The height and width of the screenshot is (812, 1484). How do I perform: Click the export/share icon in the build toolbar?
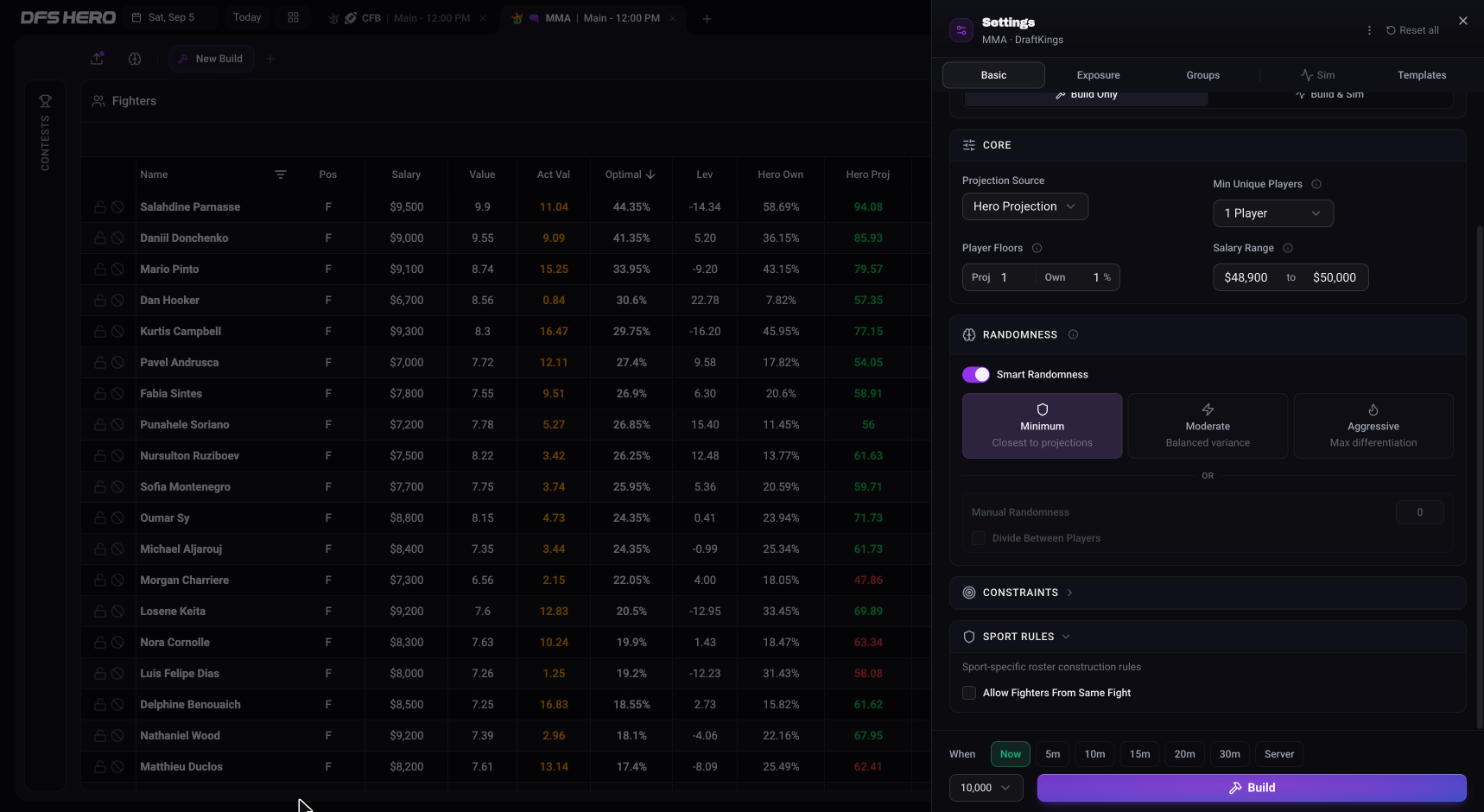point(98,58)
